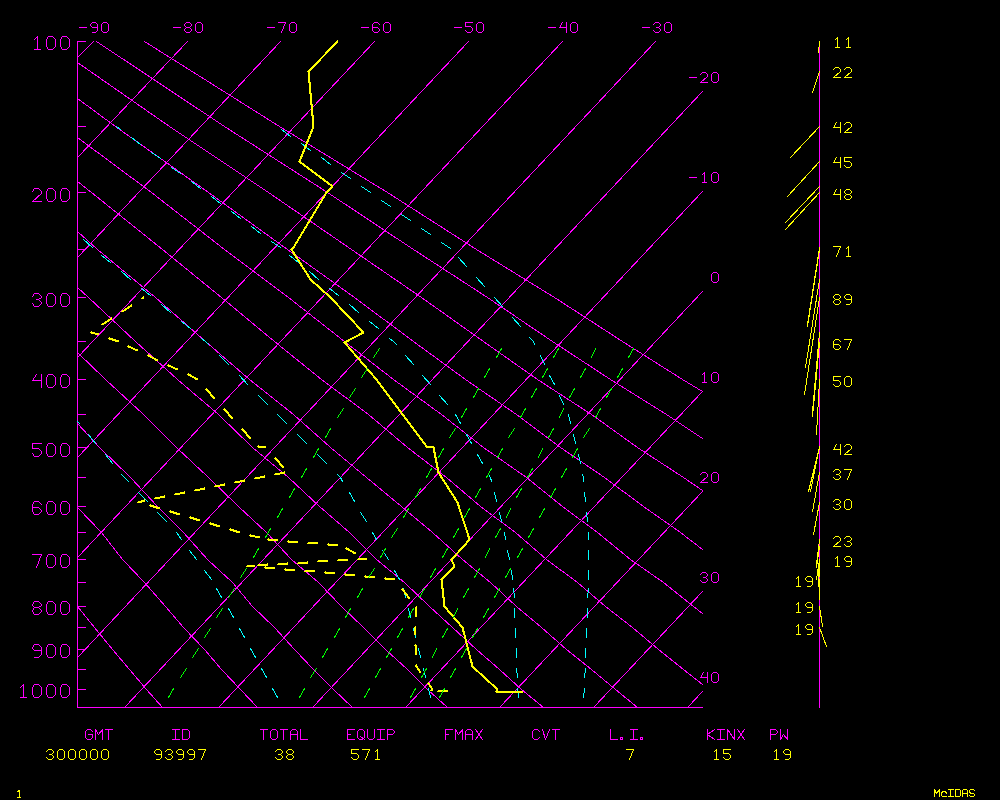Click the GMT time value 300000
1000x800 pixels.
click(x=78, y=755)
